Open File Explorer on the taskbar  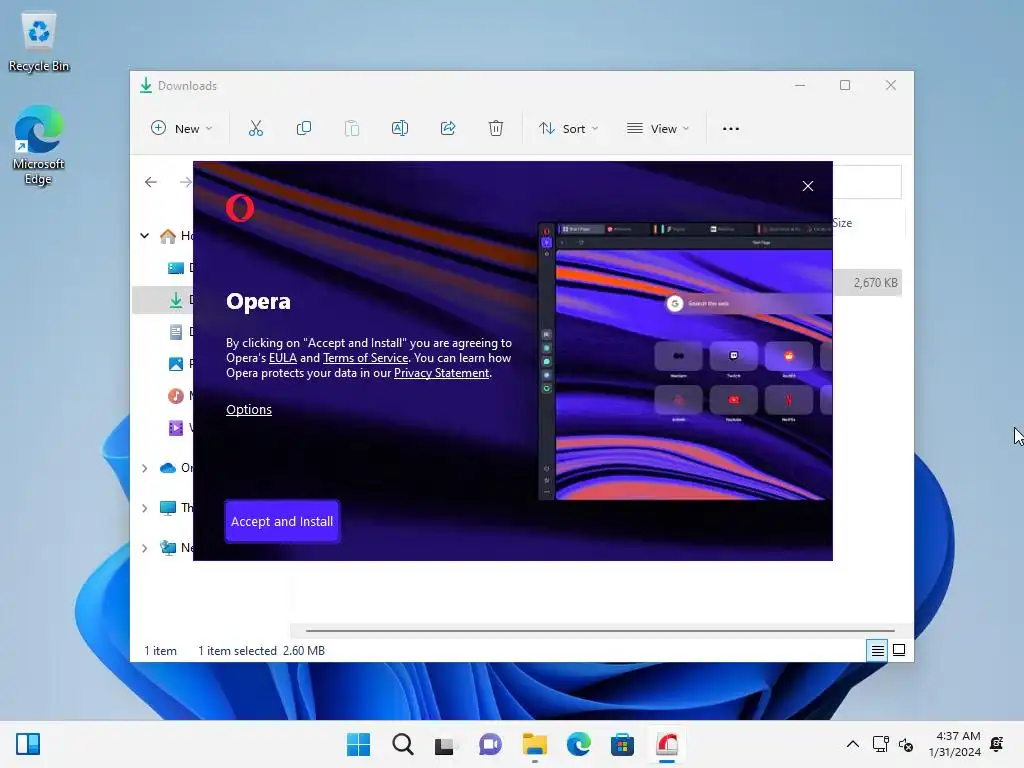[x=535, y=744]
